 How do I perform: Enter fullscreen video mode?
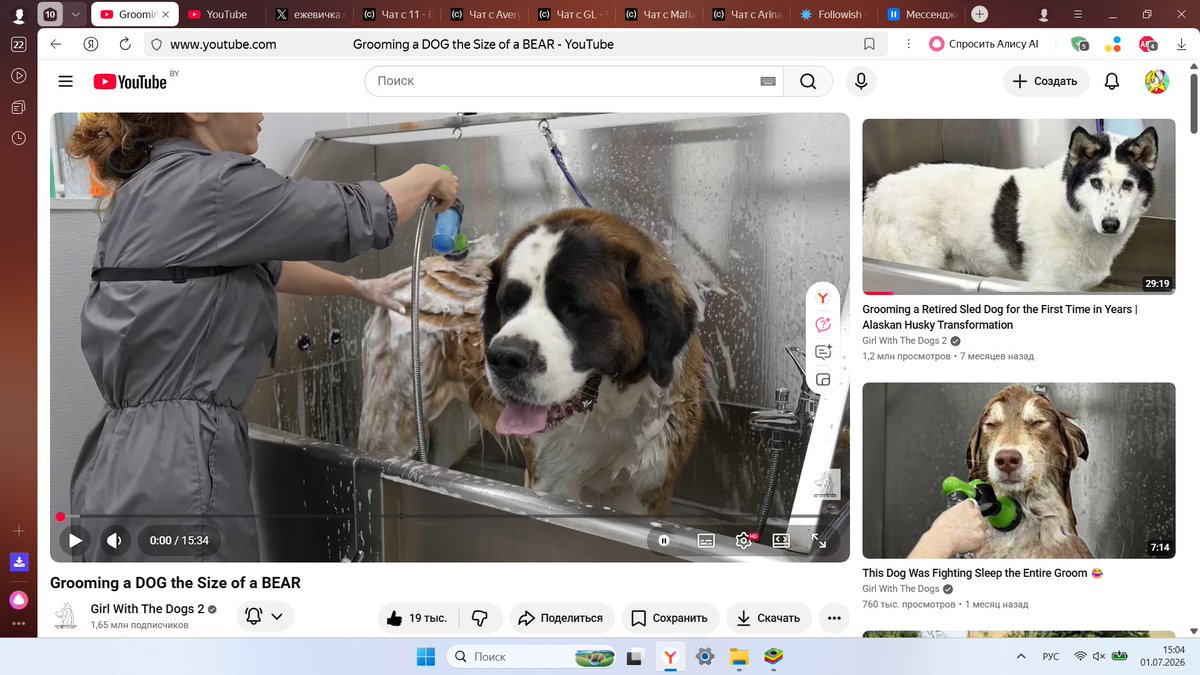click(x=818, y=540)
